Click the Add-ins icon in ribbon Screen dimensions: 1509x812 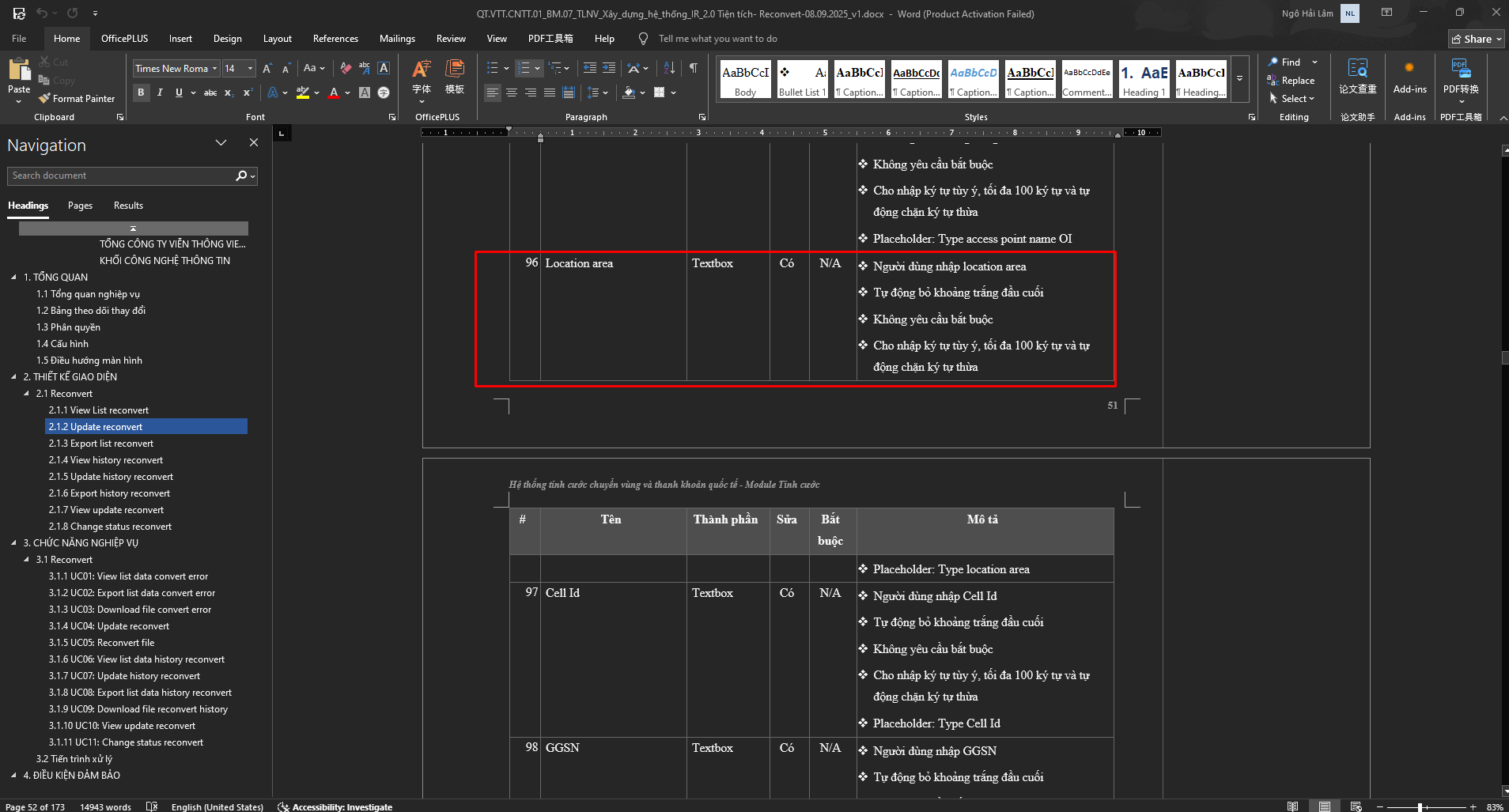tap(1409, 77)
